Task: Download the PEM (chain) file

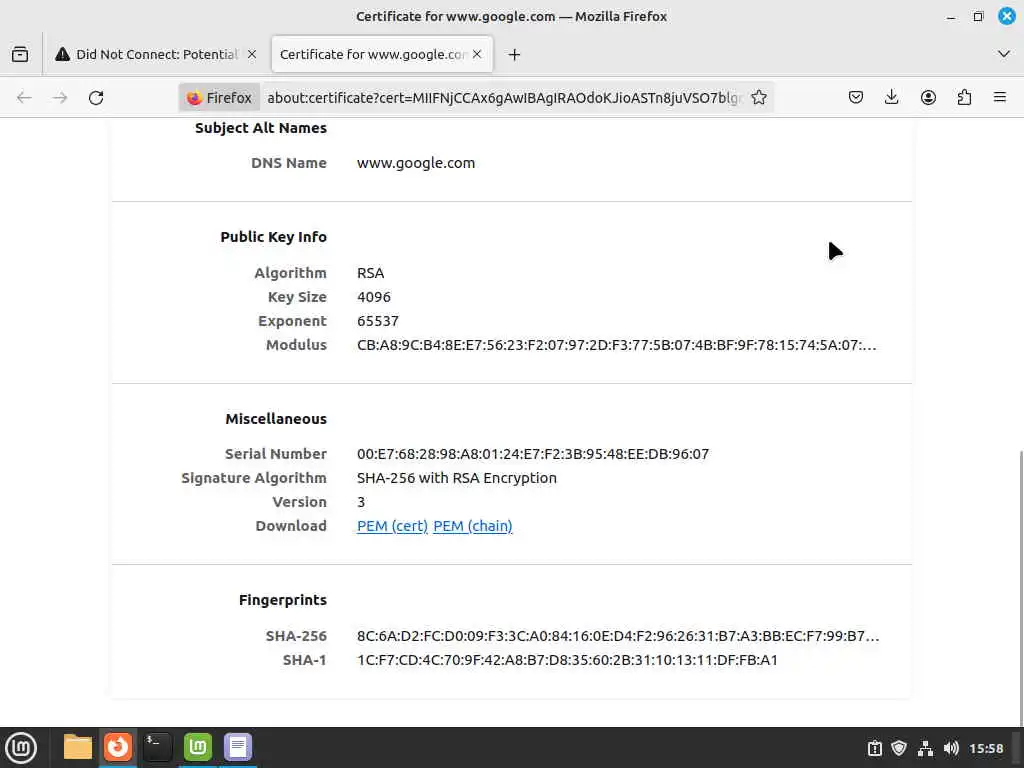Action: tap(473, 526)
